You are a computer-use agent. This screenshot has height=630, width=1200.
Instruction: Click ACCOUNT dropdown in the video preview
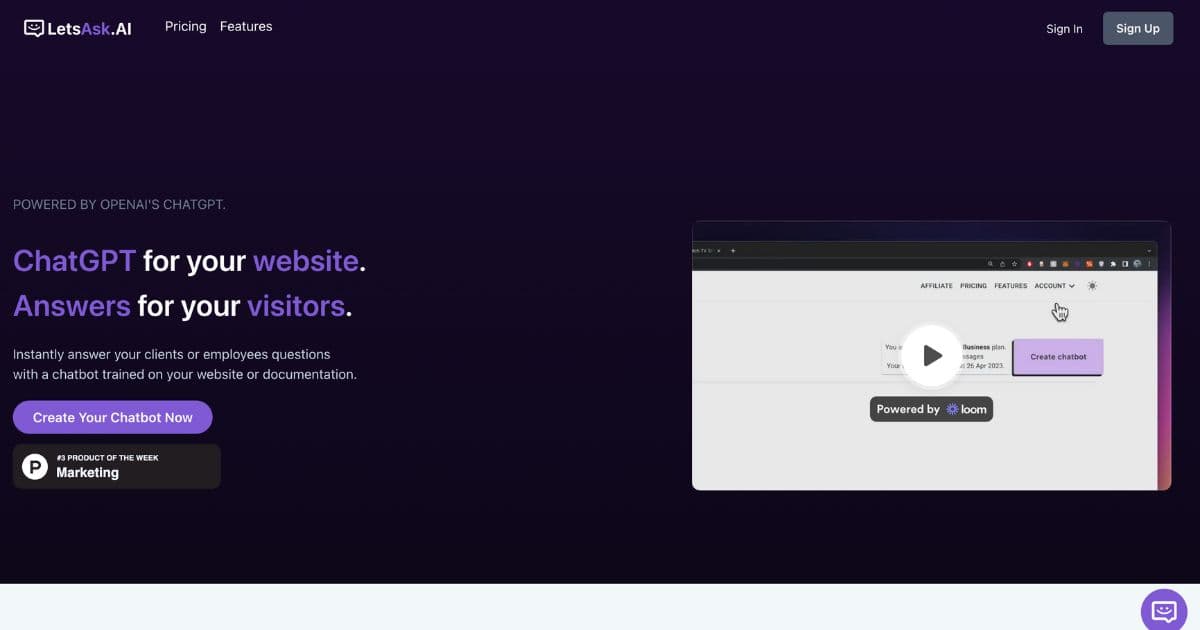tap(1054, 286)
